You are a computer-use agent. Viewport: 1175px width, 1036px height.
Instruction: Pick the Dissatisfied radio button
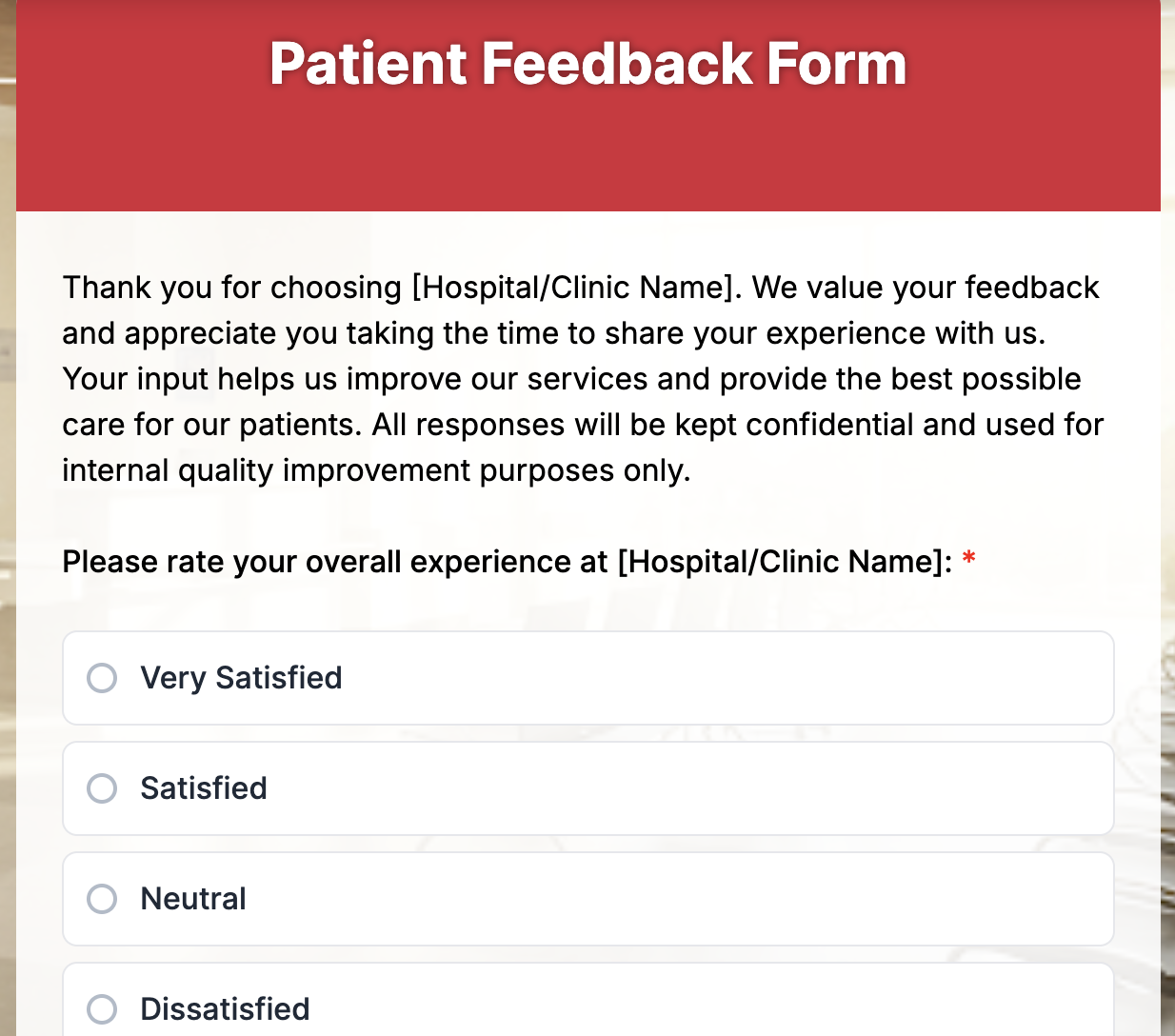click(102, 1009)
